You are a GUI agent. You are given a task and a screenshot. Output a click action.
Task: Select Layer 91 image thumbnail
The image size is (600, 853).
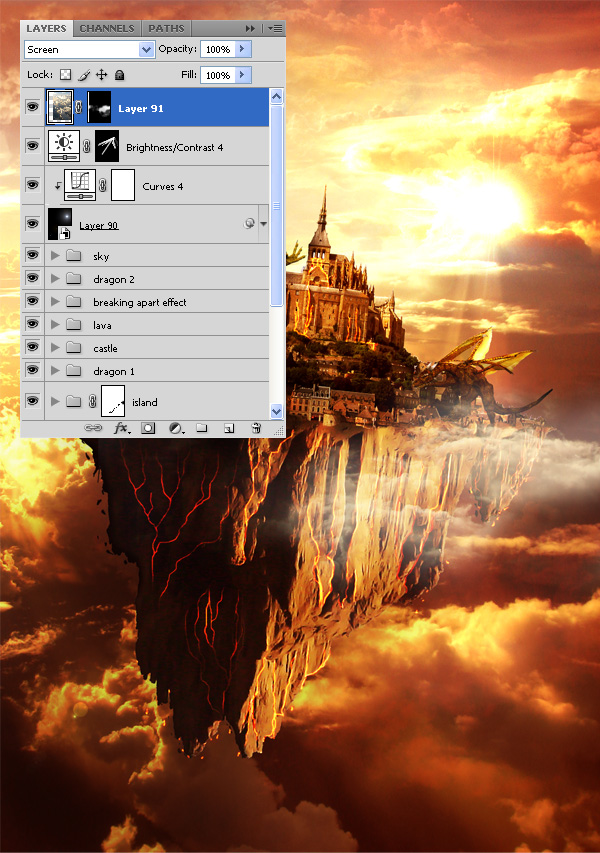click(x=60, y=107)
